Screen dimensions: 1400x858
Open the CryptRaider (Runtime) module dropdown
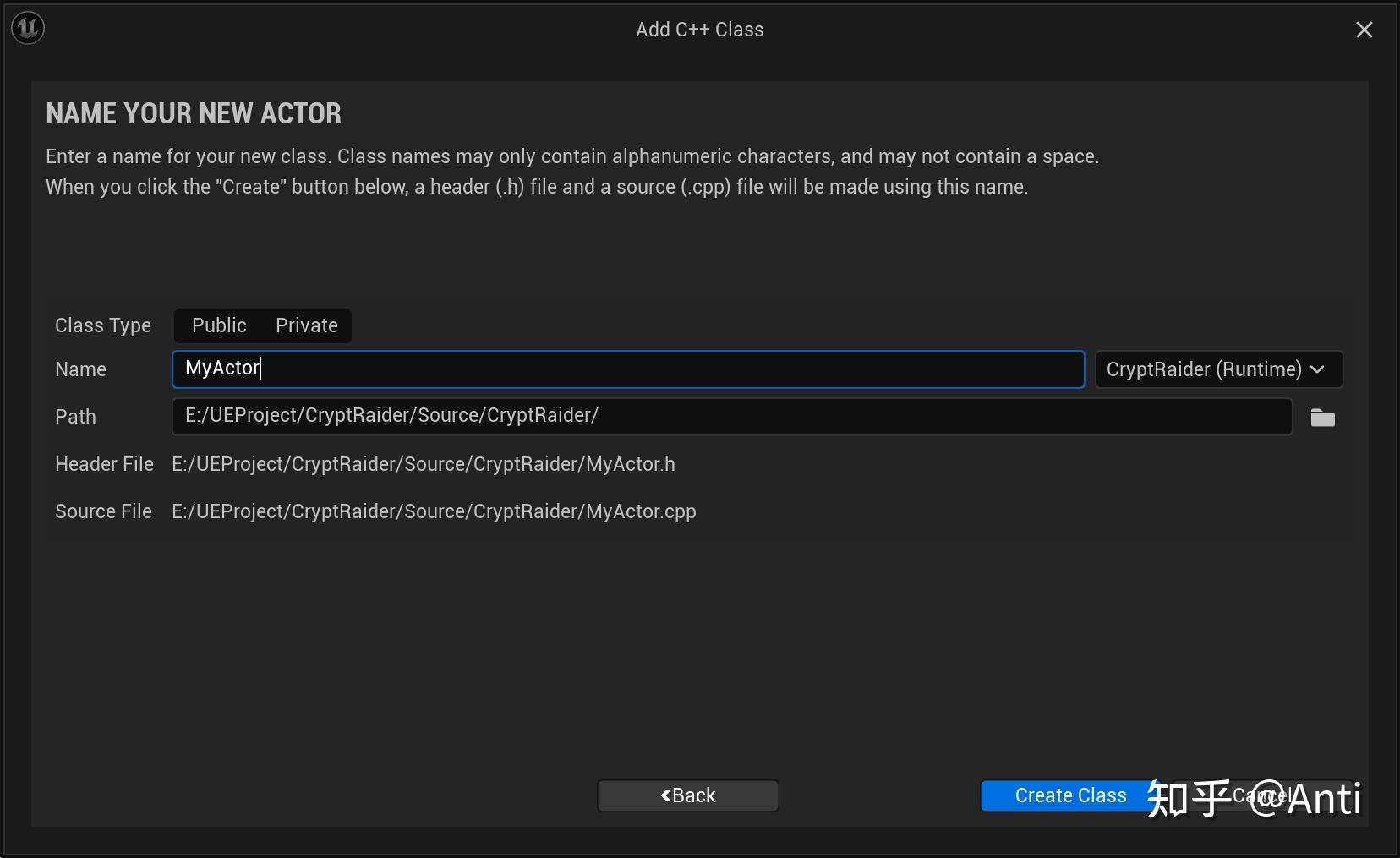[x=1218, y=369]
